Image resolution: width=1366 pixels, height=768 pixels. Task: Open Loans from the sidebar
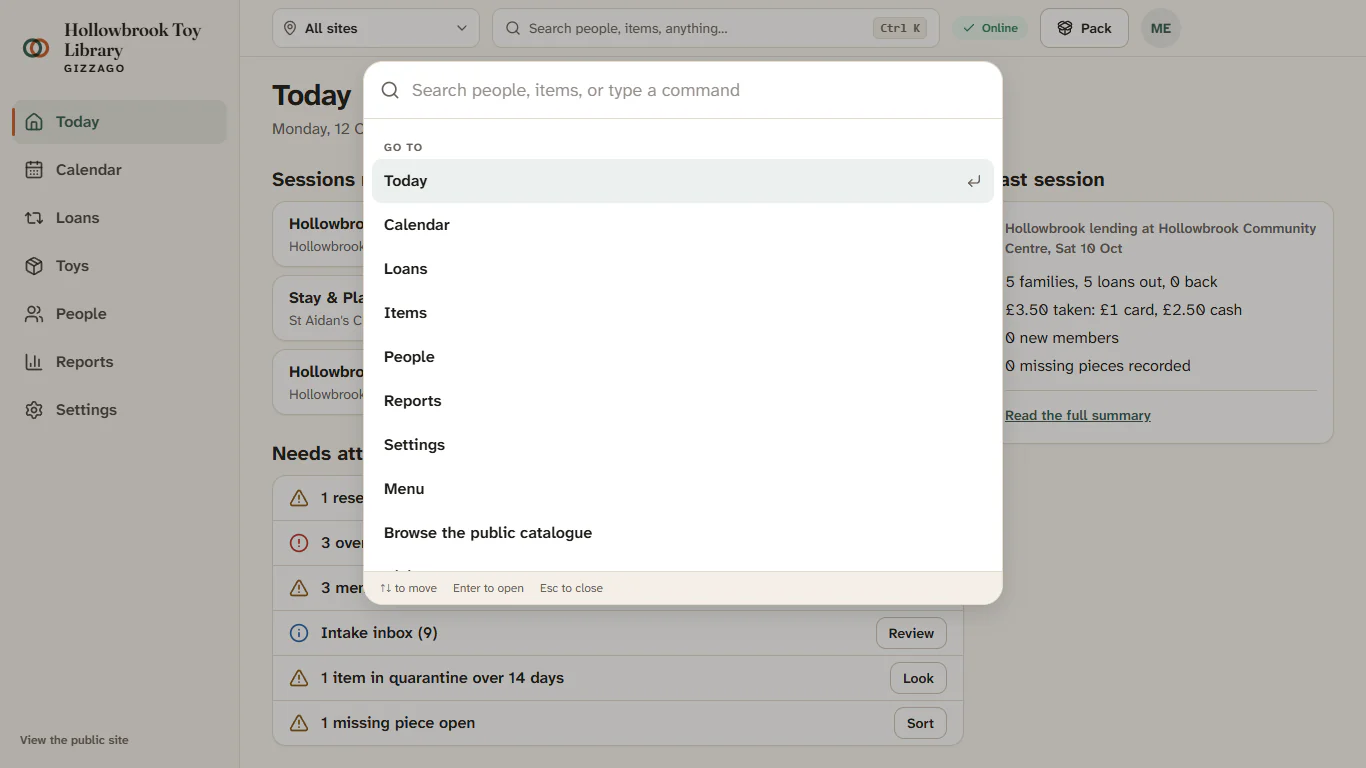119,218
